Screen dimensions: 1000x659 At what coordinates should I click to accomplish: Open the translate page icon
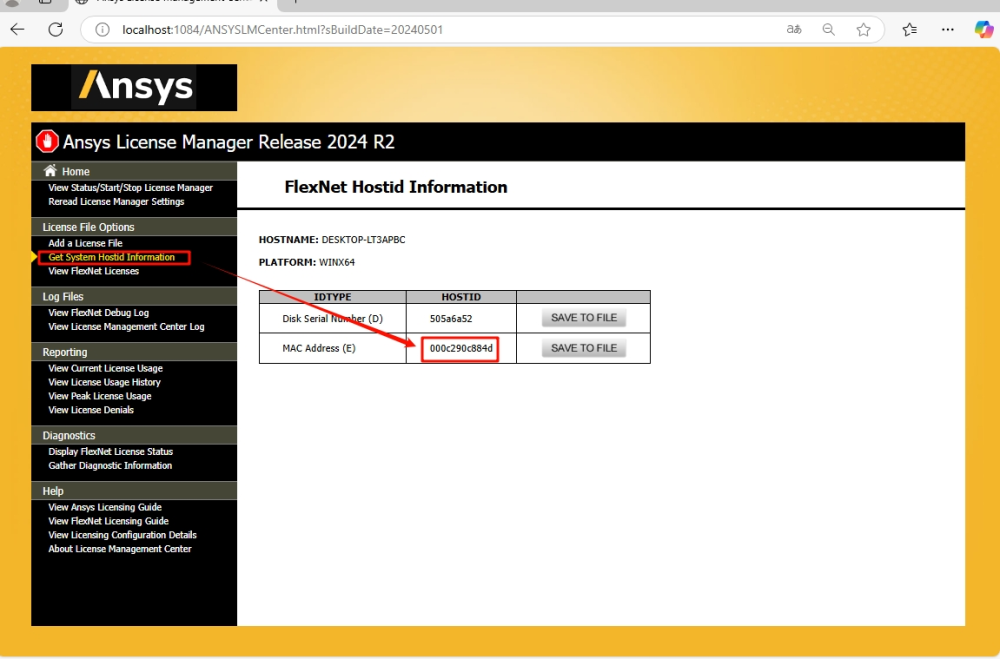tap(793, 30)
